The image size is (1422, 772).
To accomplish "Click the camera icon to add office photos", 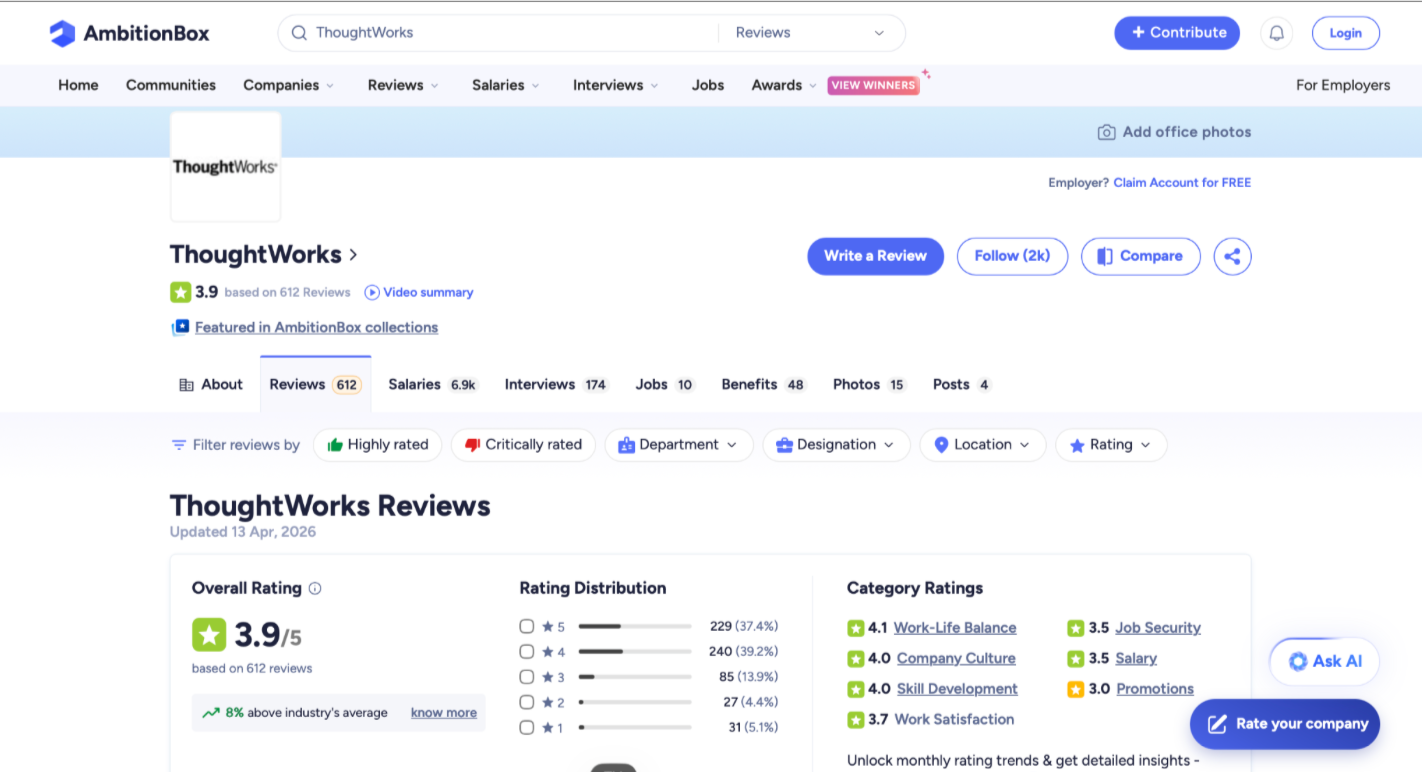I will (x=1106, y=132).
